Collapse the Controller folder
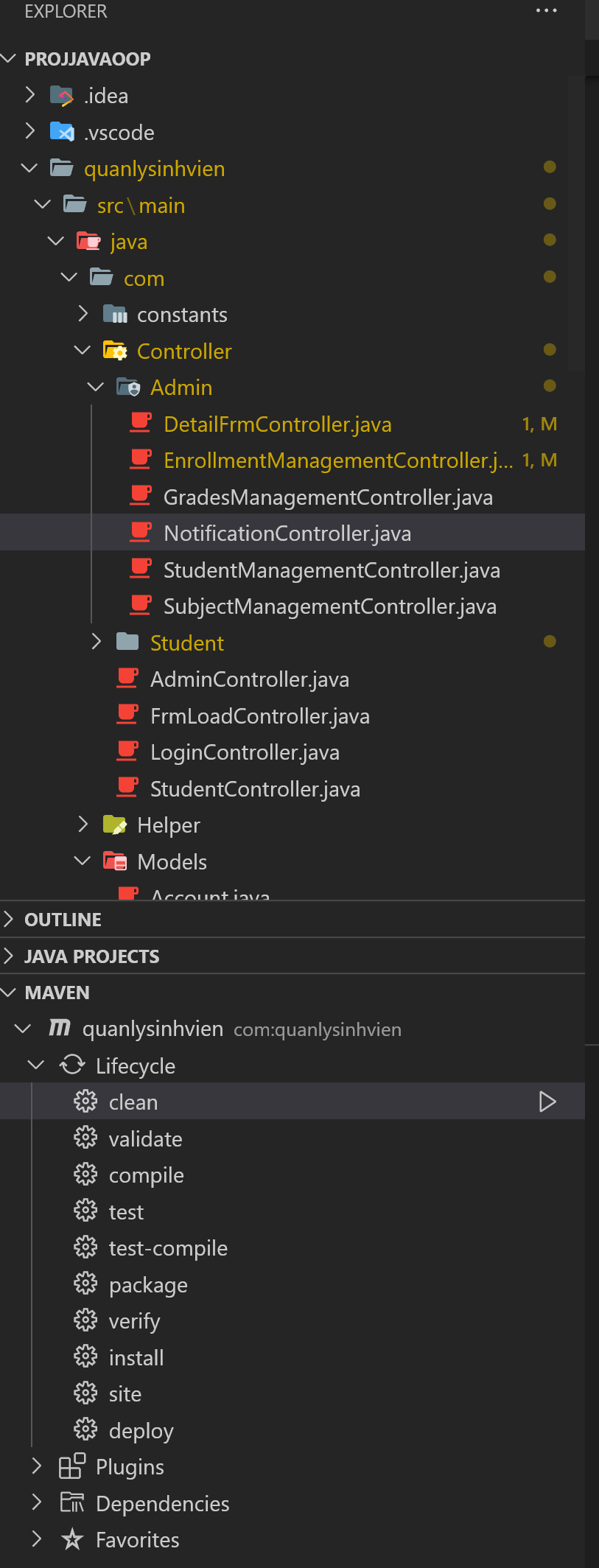Image resolution: width=599 pixels, height=1568 pixels. [x=82, y=350]
